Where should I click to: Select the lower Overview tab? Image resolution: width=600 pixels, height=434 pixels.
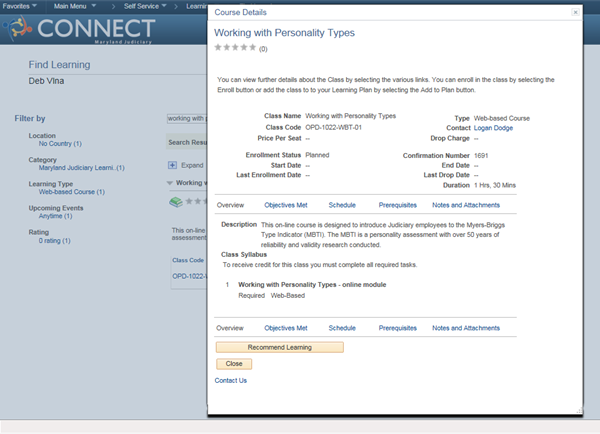[x=230, y=328]
